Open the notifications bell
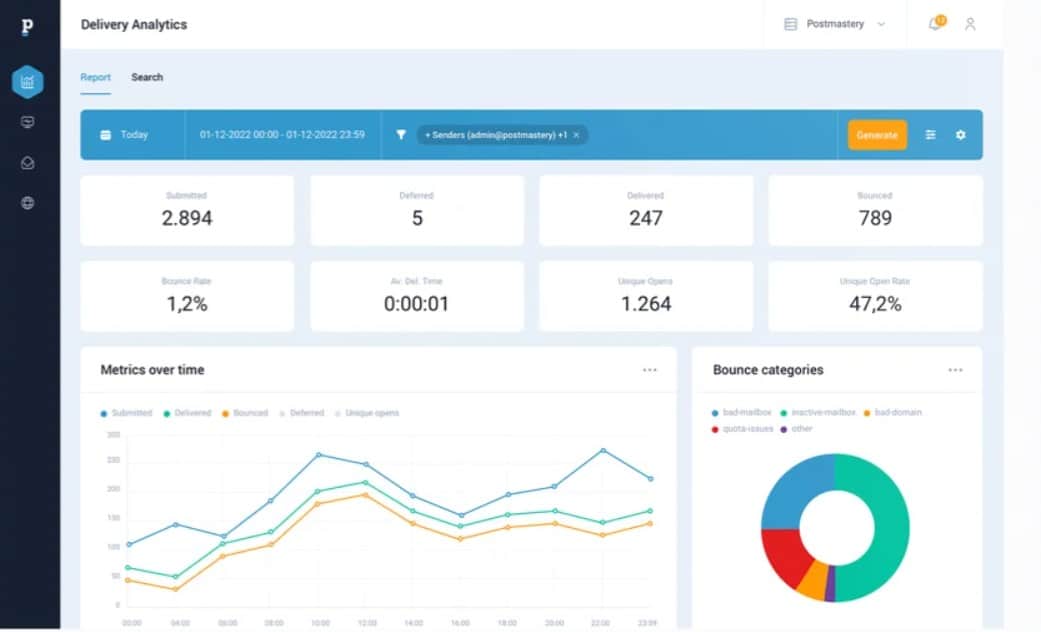The width and height of the screenshot is (1041, 632). click(935, 24)
